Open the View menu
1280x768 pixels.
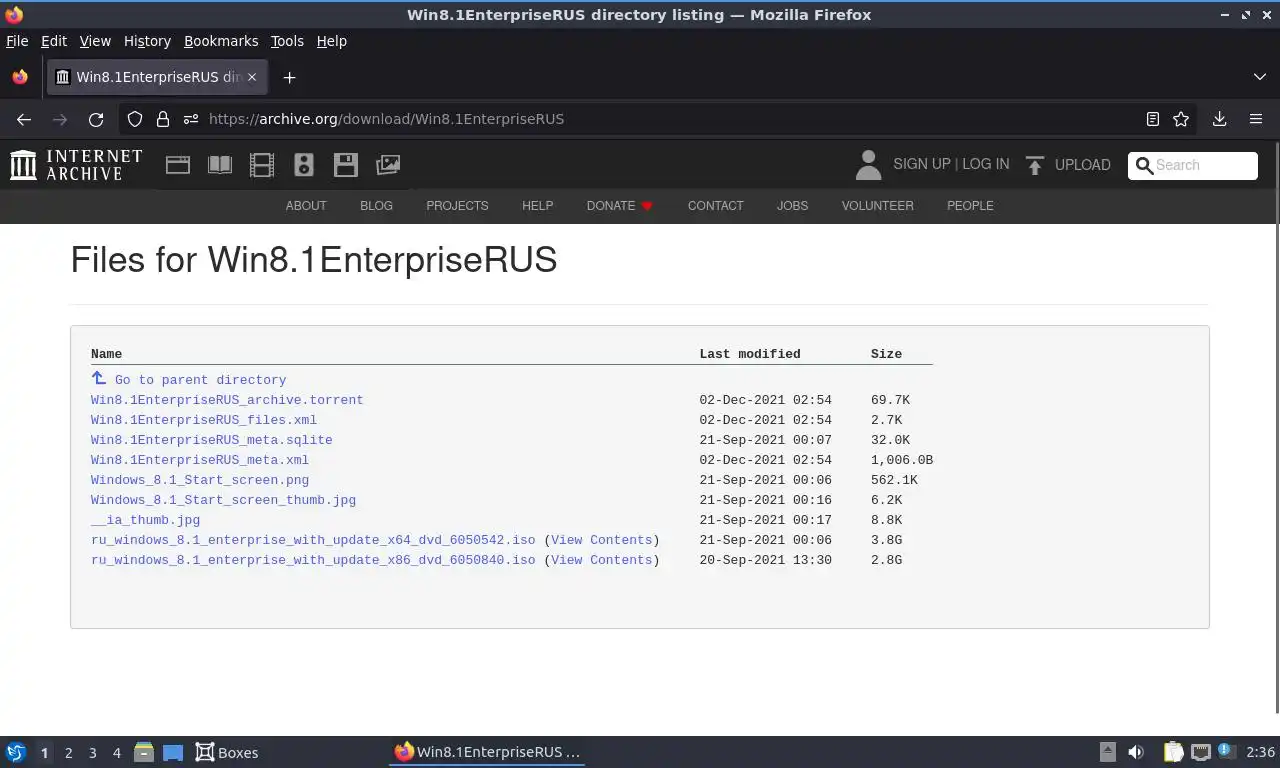[x=95, y=41]
